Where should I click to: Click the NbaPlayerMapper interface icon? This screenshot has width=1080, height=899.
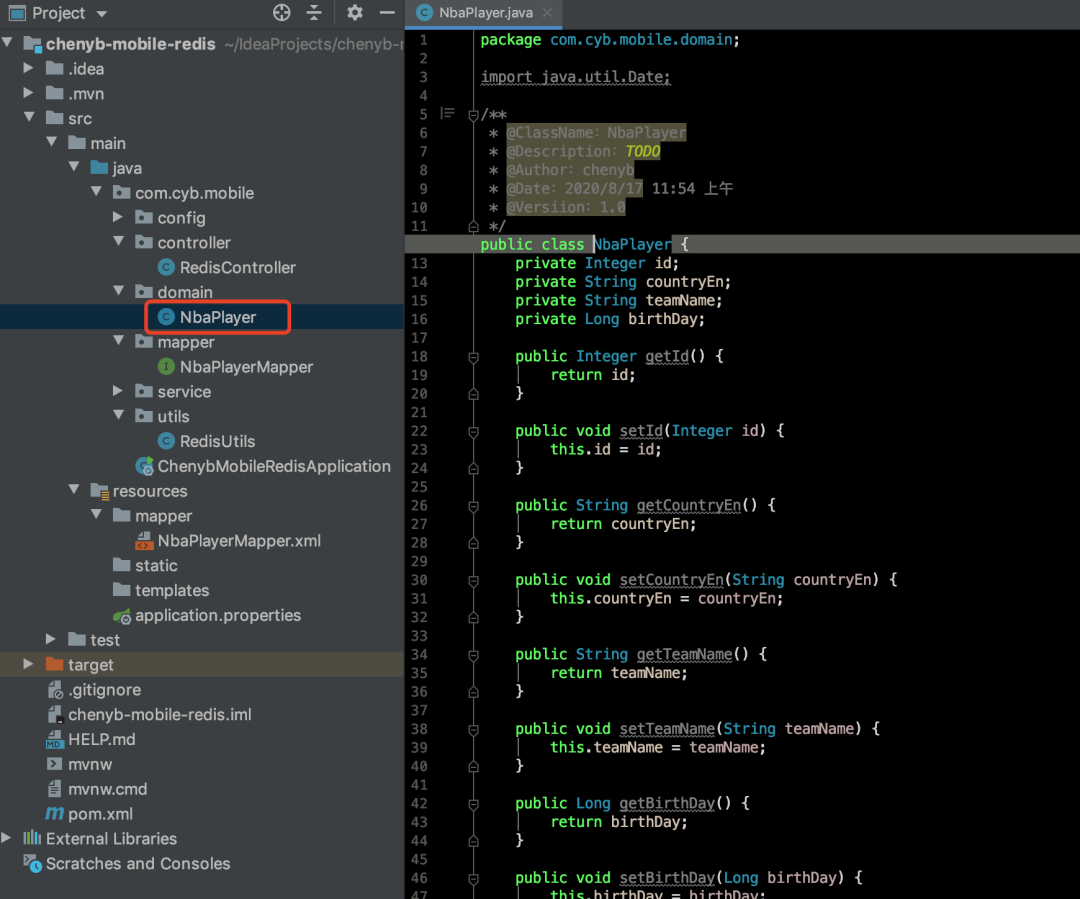pos(166,367)
